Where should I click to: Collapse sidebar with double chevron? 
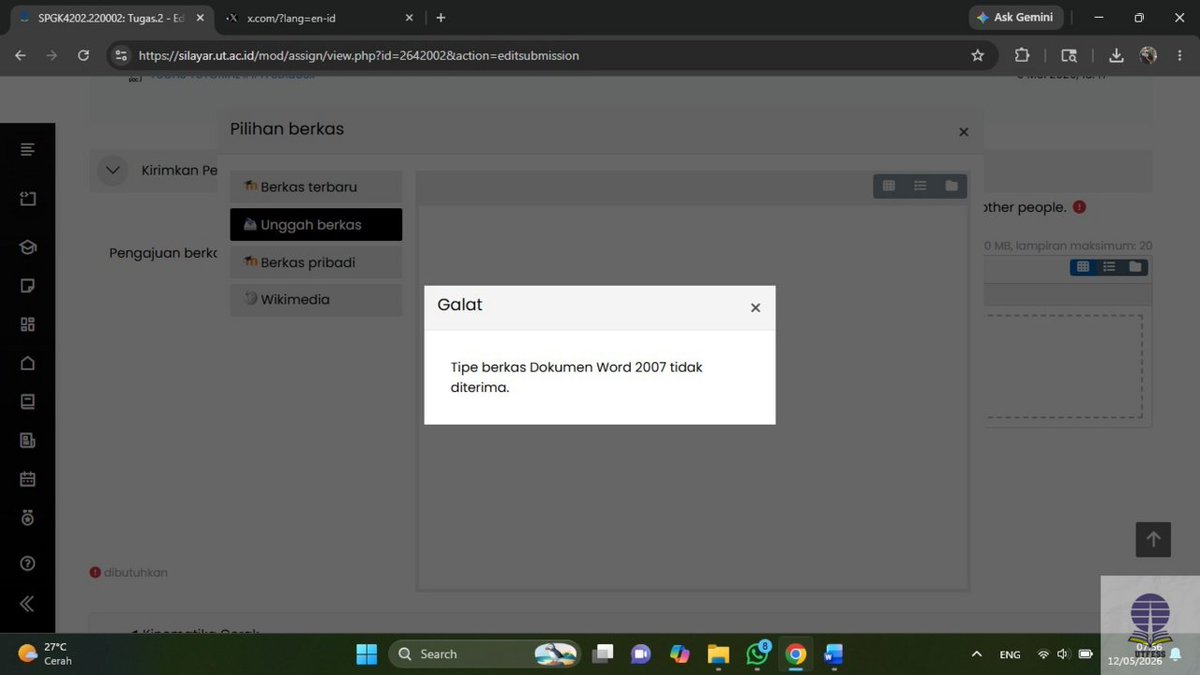(x=27, y=603)
